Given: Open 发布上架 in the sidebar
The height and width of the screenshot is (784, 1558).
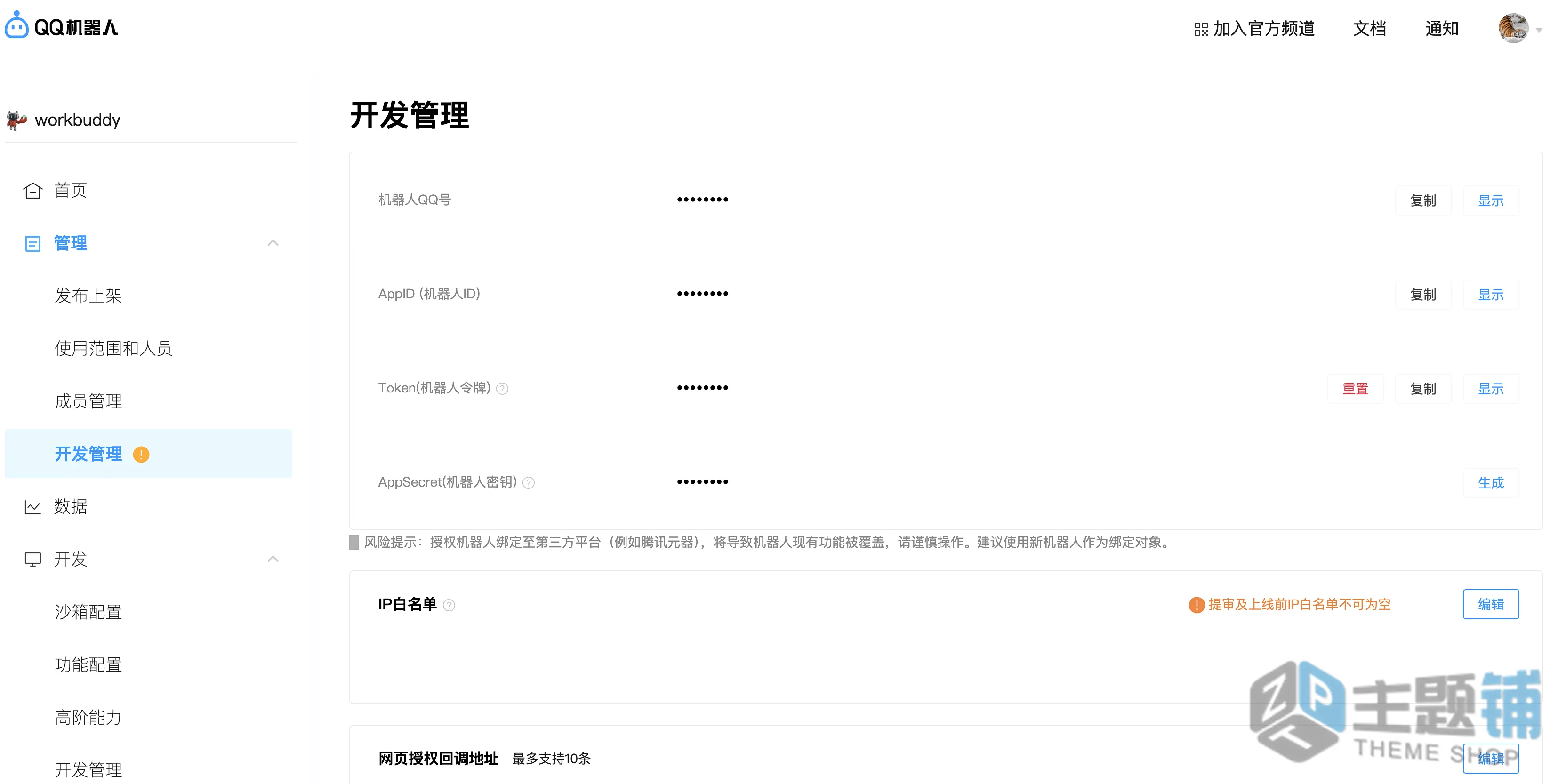Looking at the screenshot, I should tap(88, 296).
